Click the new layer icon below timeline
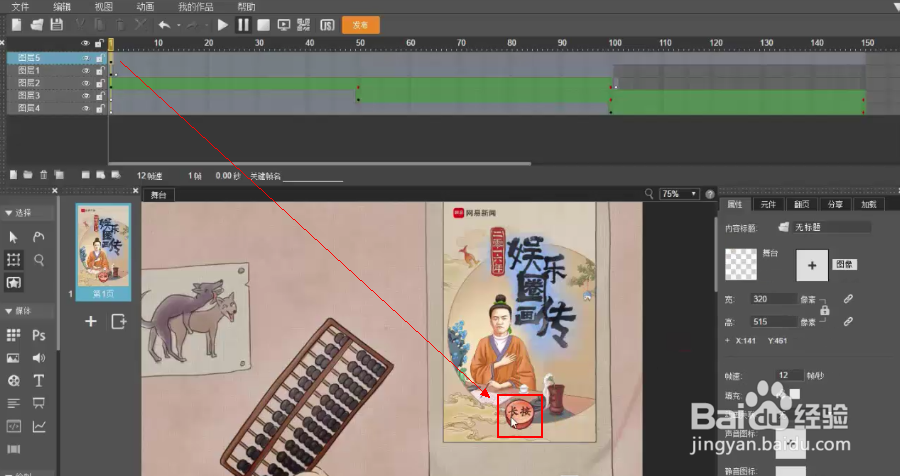This screenshot has width=900, height=476. coord(14,175)
